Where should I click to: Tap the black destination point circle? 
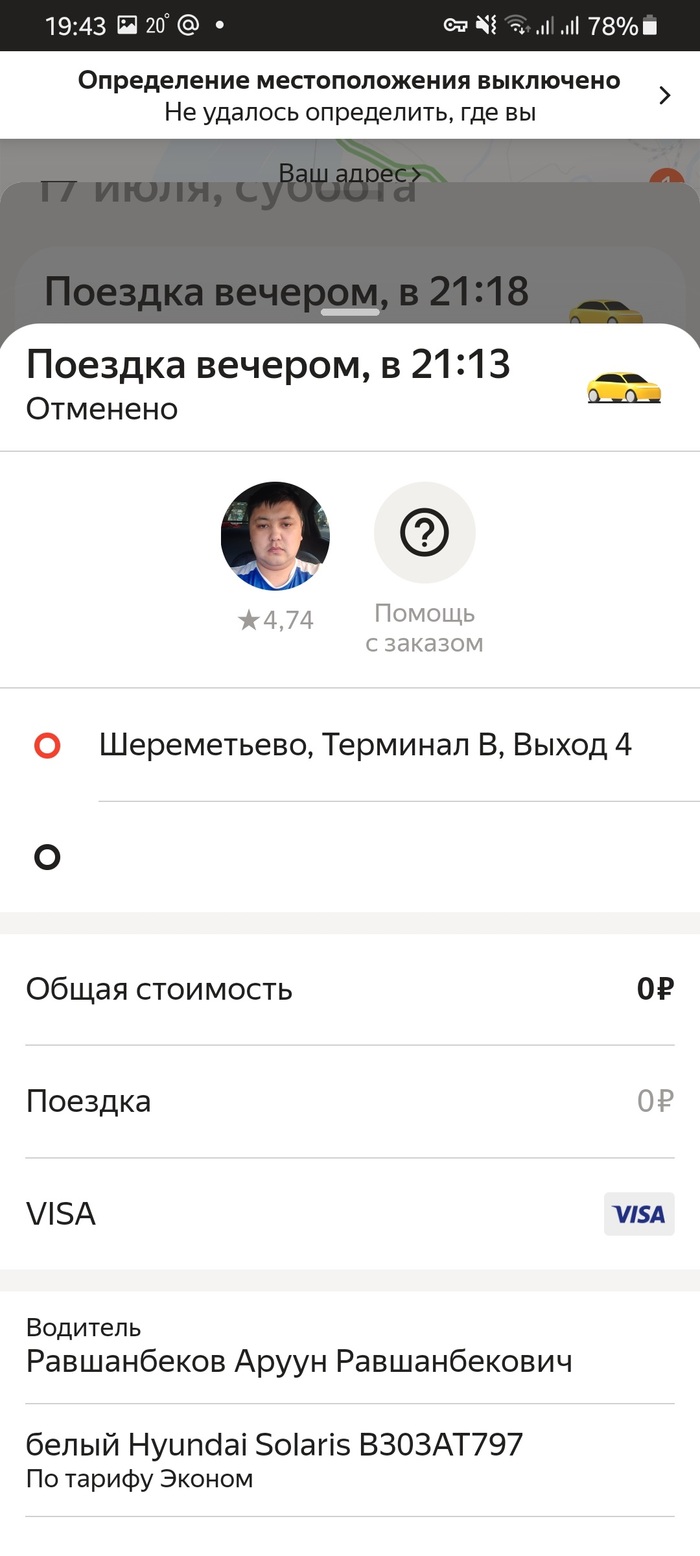pyautogui.click(x=47, y=857)
